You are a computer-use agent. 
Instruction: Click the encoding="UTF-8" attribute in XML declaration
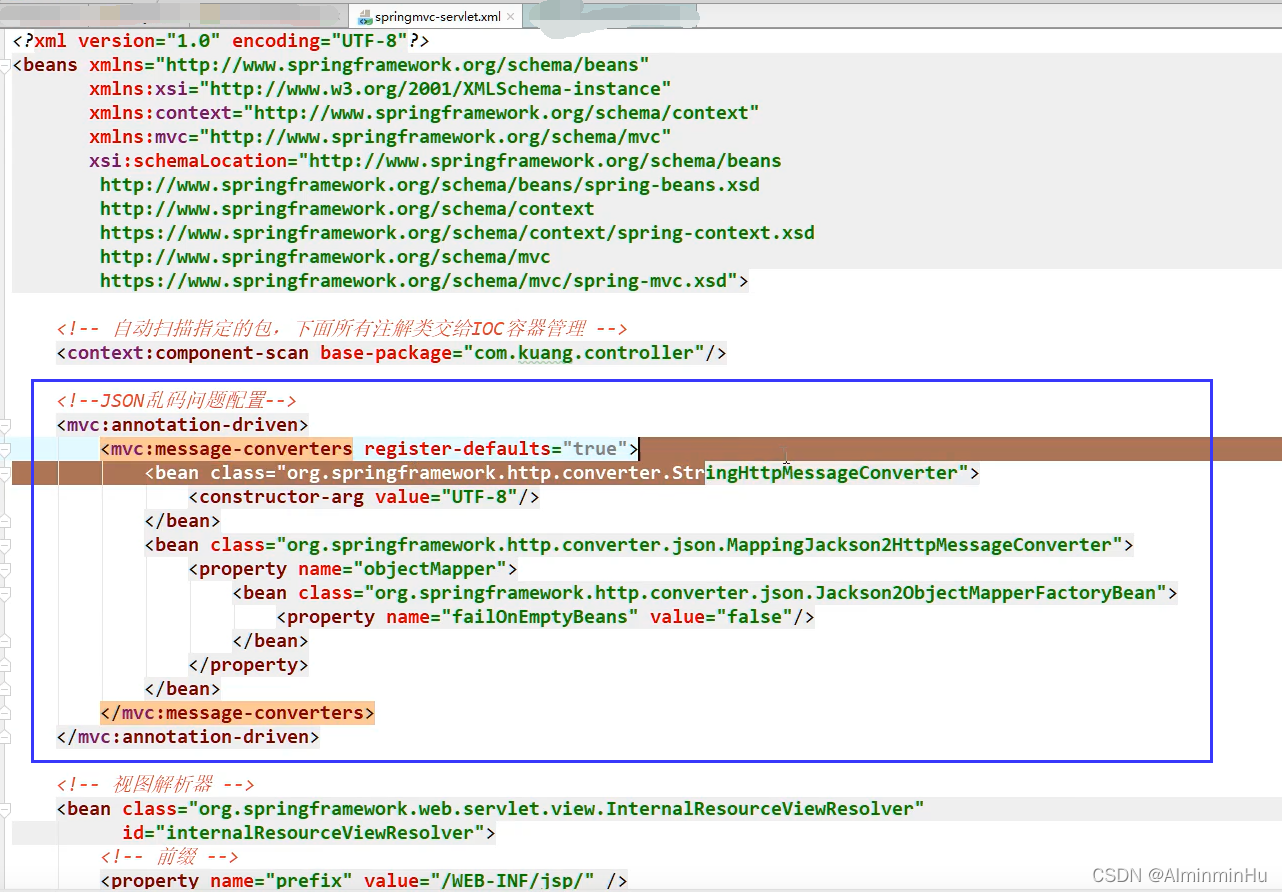[x=320, y=41]
